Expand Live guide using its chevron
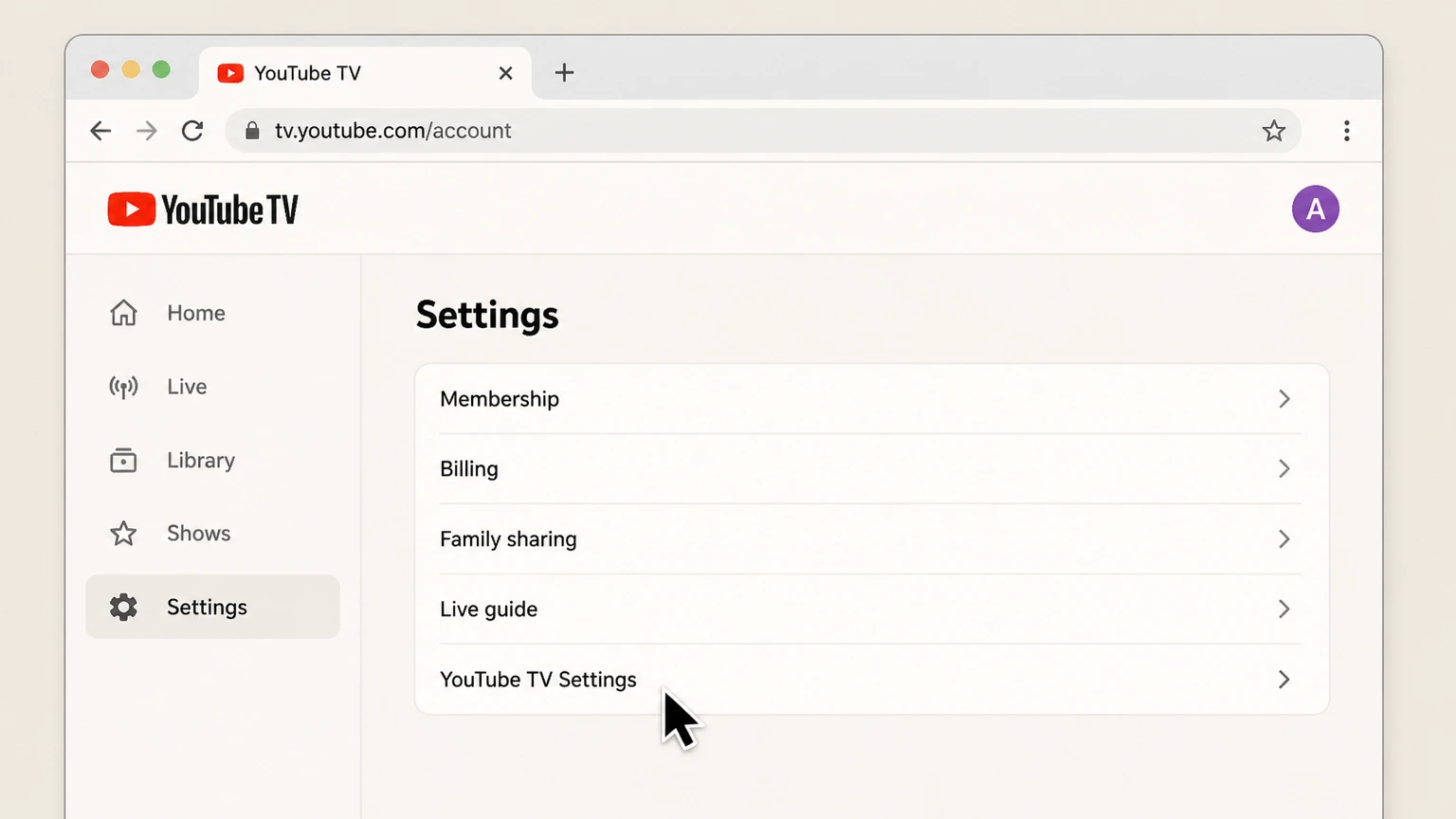The width and height of the screenshot is (1456, 819). (x=1284, y=610)
